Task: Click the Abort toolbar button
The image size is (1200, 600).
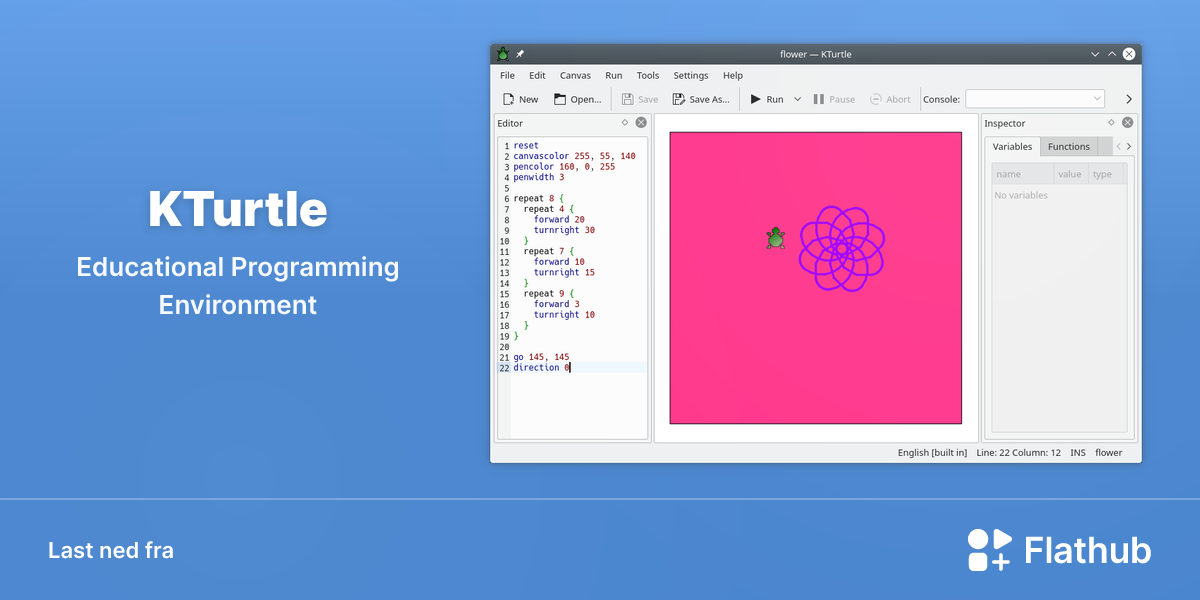Action: click(x=890, y=99)
